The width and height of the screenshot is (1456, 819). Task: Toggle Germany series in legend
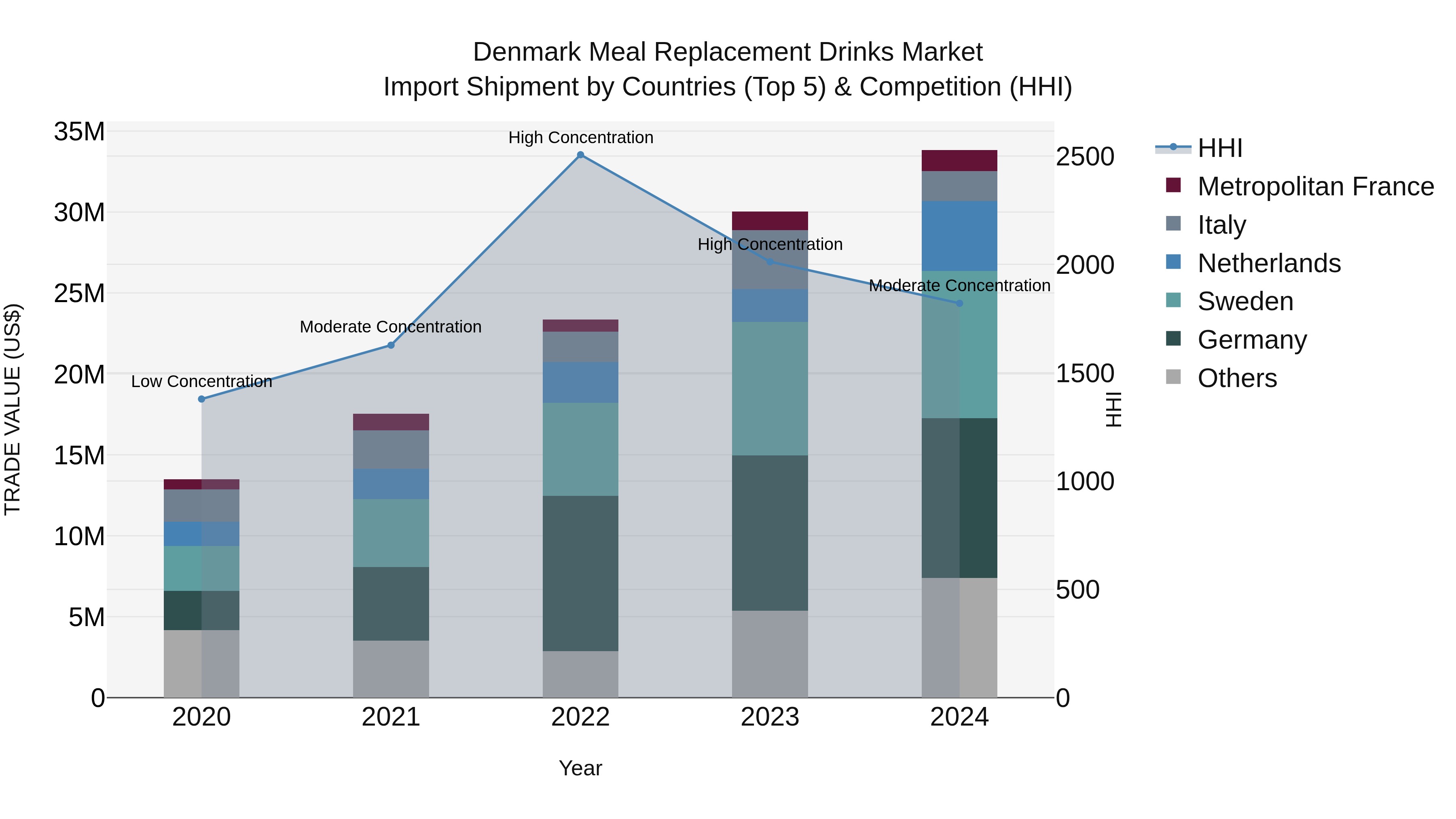pos(1236,340)
